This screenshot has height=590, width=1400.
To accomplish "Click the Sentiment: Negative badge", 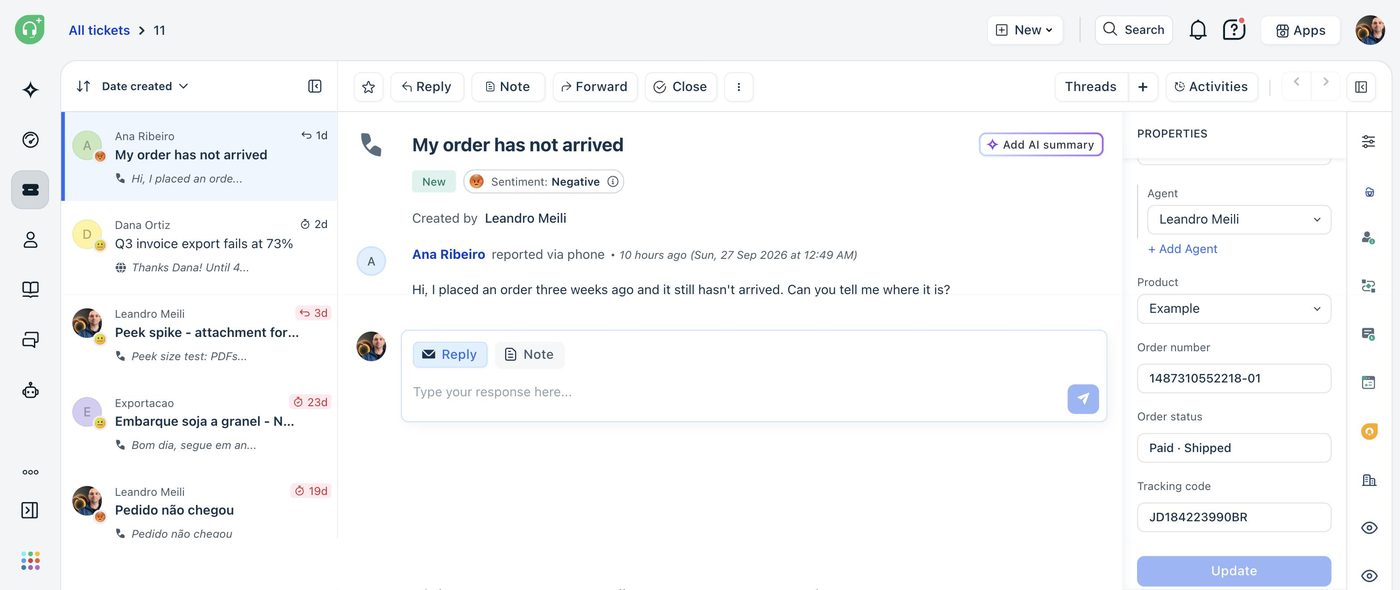I will [544, 181].
